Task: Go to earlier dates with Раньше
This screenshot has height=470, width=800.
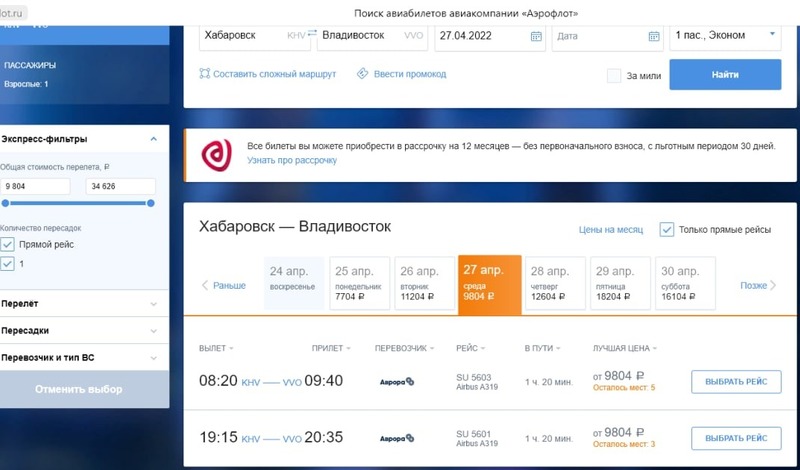Action: [224, 285]
